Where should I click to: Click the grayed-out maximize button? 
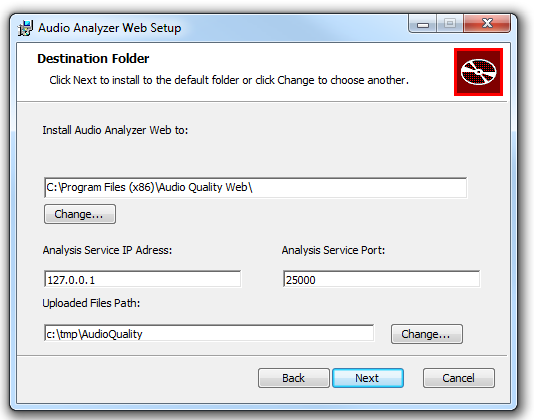point(450,24)
